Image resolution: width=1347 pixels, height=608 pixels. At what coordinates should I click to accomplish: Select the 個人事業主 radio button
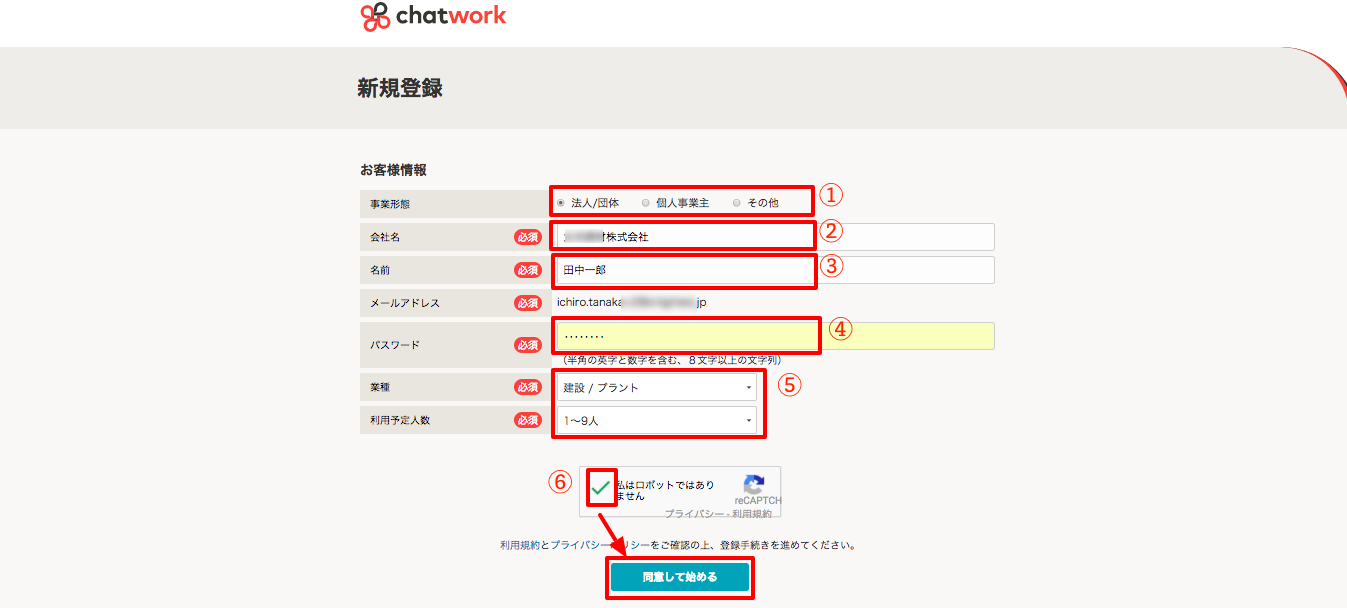pos(645,201)
